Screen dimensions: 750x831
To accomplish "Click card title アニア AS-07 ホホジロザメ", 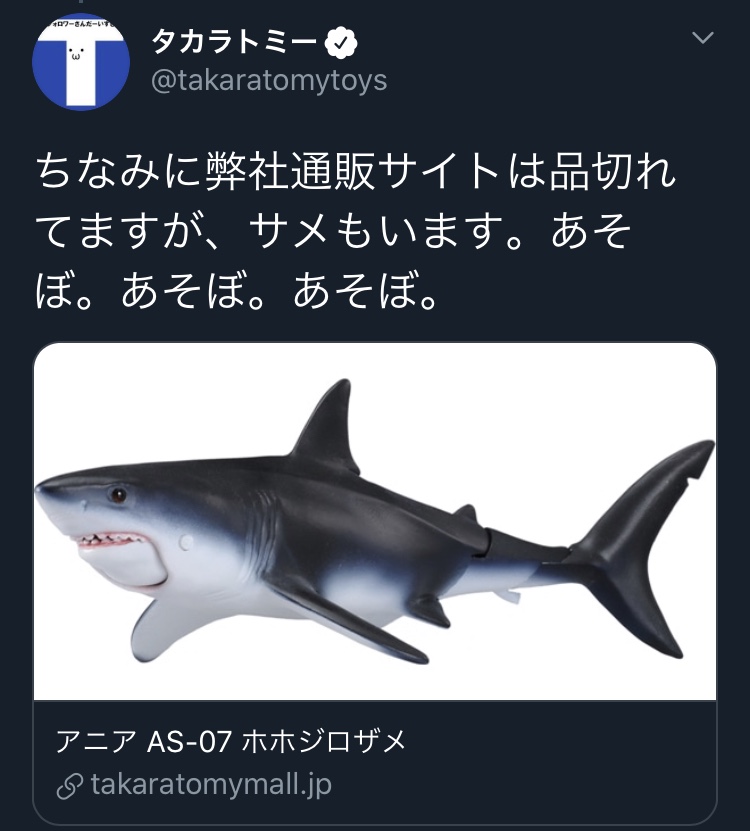I will [x=231, y=742].
